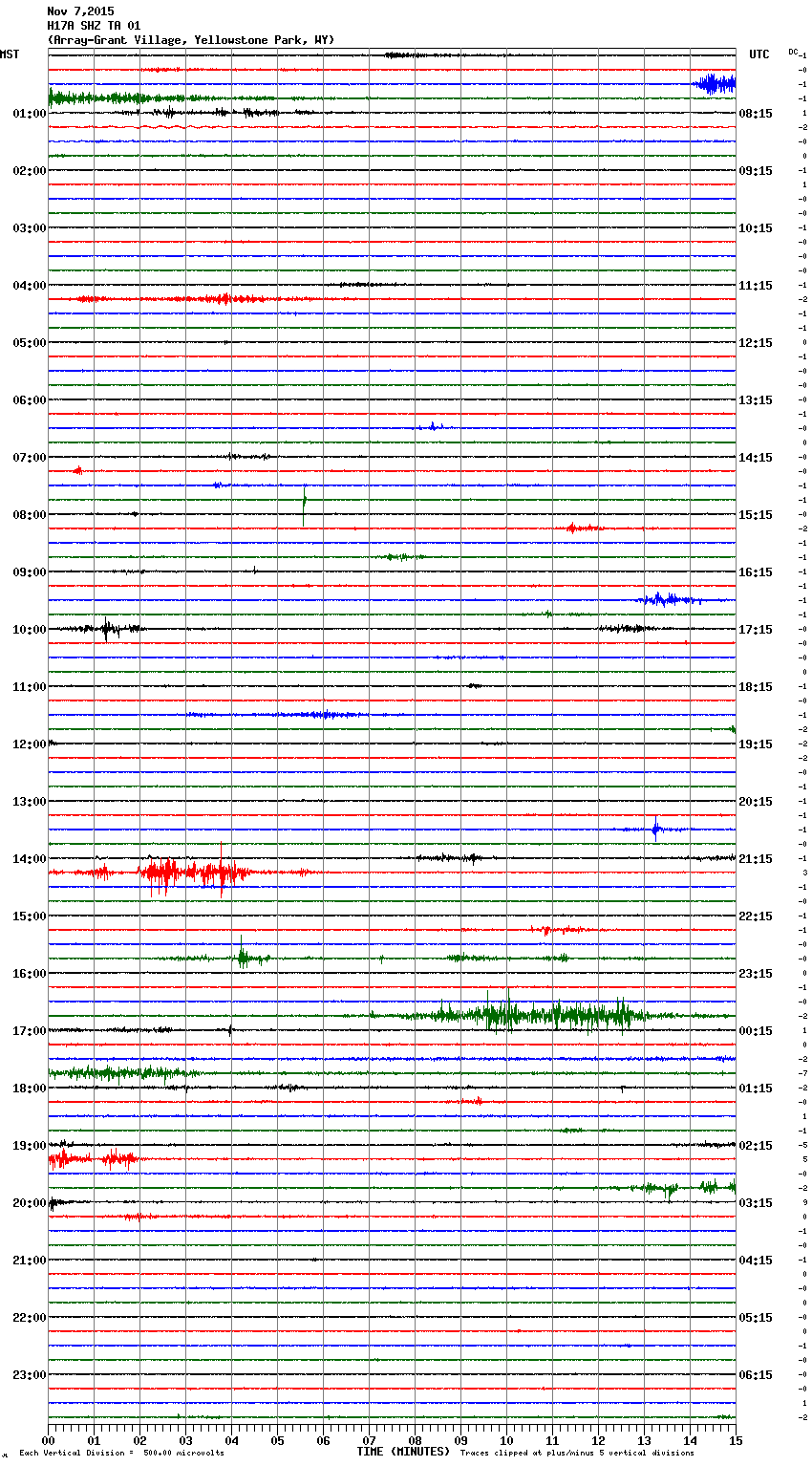The width and height of the screenshot is (812, 1466).
Task: Select the '23:00' MST hour label
Action: point(30,1375)
